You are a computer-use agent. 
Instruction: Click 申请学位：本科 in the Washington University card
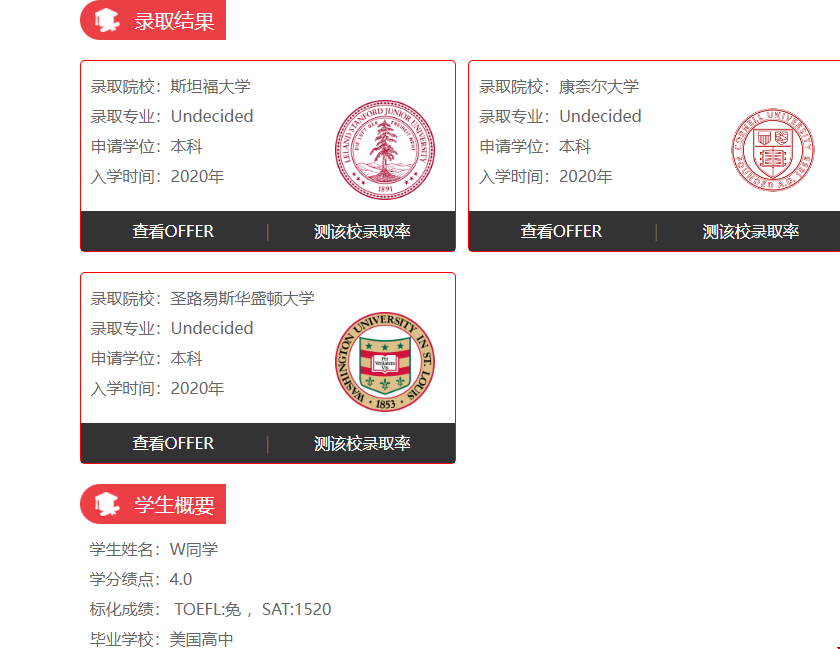146,359
